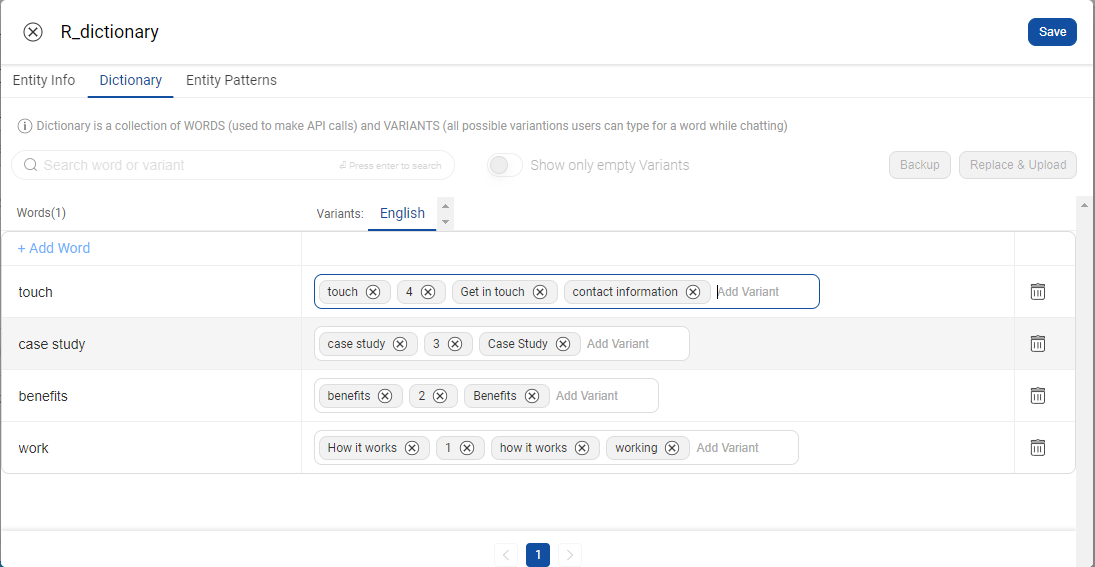Screen dimensions: 1095x567
Task: Remove the capitalized 'Benefits' variant
Action: point(532,396)
